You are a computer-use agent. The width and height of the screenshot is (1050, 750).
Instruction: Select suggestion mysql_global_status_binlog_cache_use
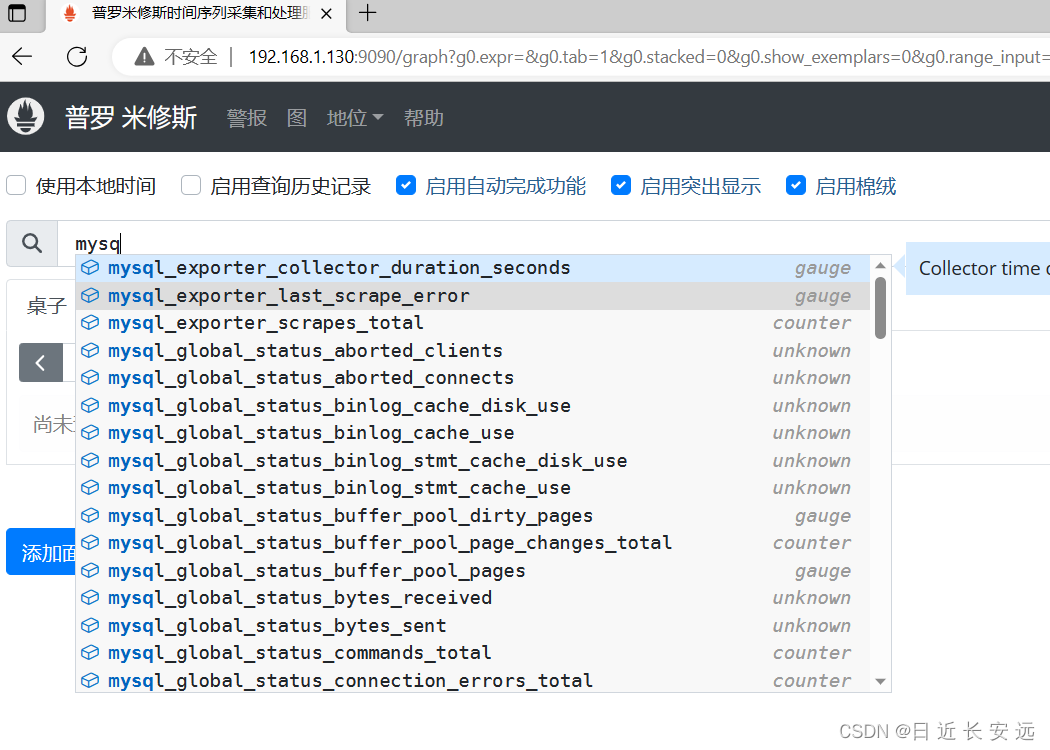coord(472,433)
